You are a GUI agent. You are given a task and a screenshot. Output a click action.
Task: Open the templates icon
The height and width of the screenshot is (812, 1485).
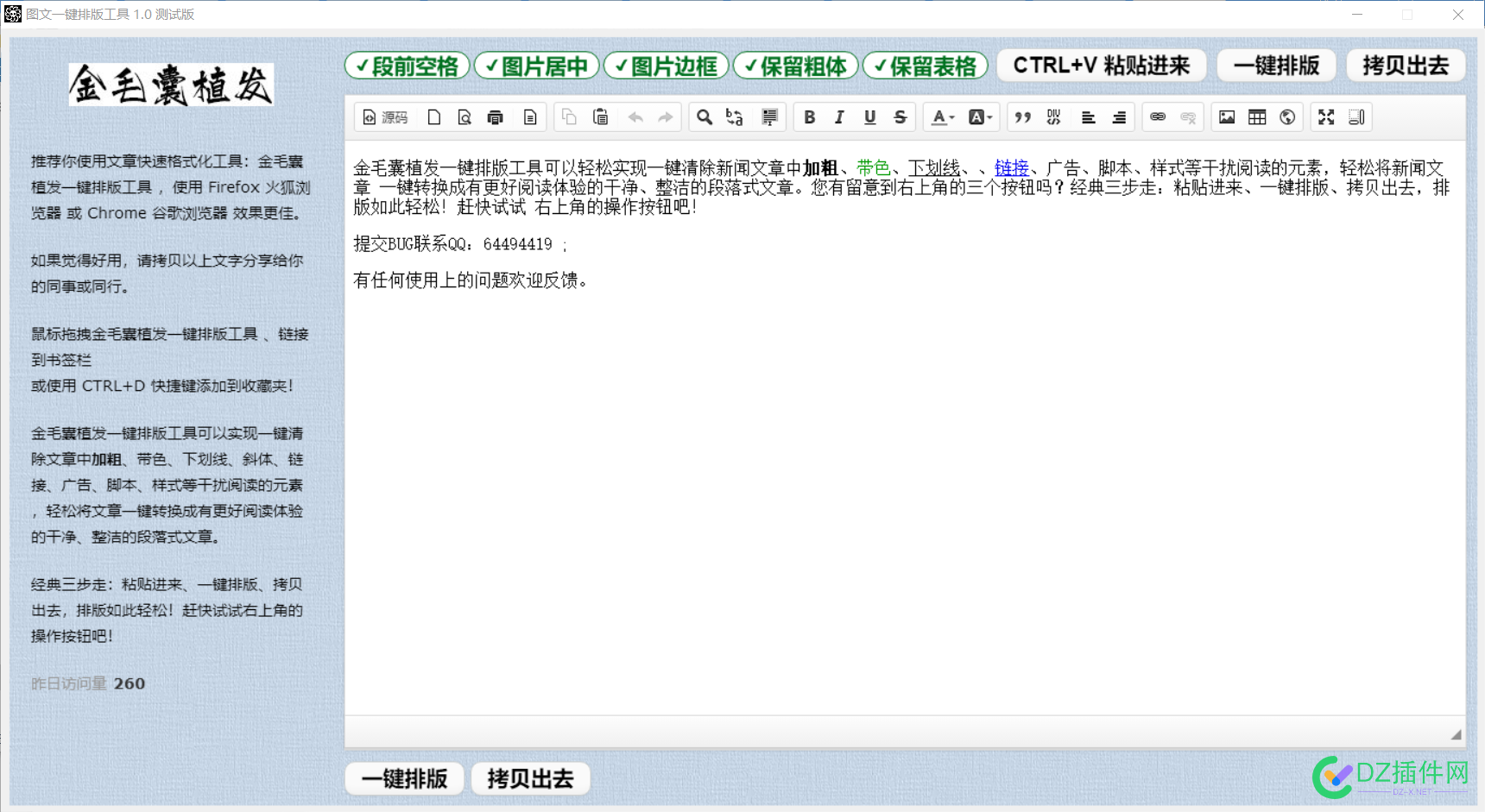pos(530,117)
